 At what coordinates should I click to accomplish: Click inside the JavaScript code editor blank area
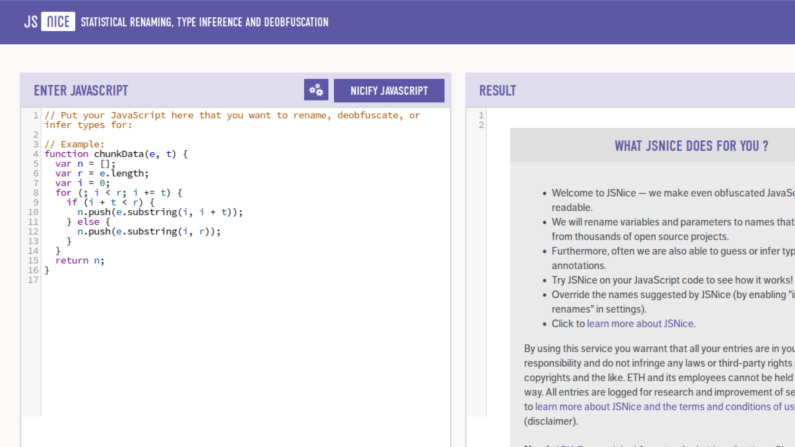[x=245, y=350]
